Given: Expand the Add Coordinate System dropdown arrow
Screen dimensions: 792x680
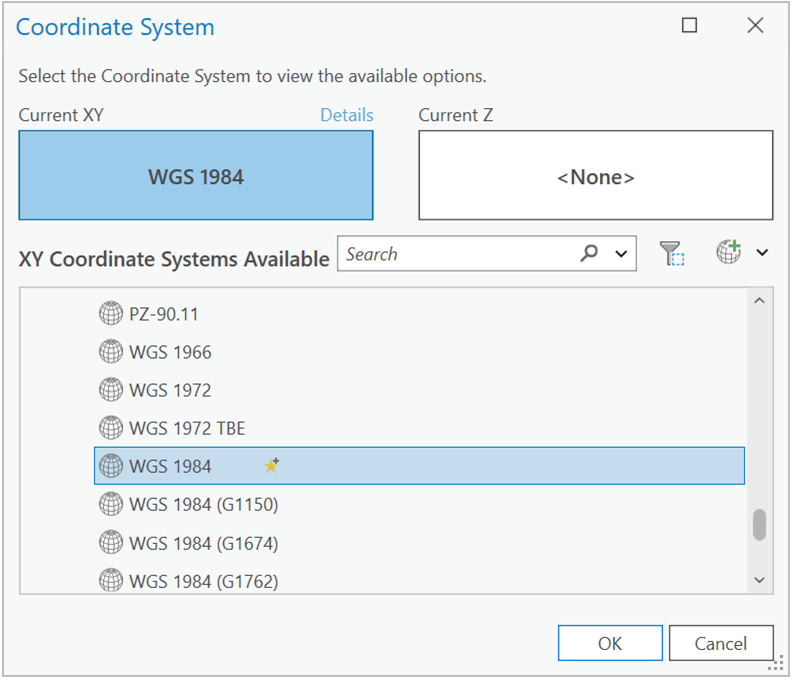Looking at the screenshot, I should point(762,254).
